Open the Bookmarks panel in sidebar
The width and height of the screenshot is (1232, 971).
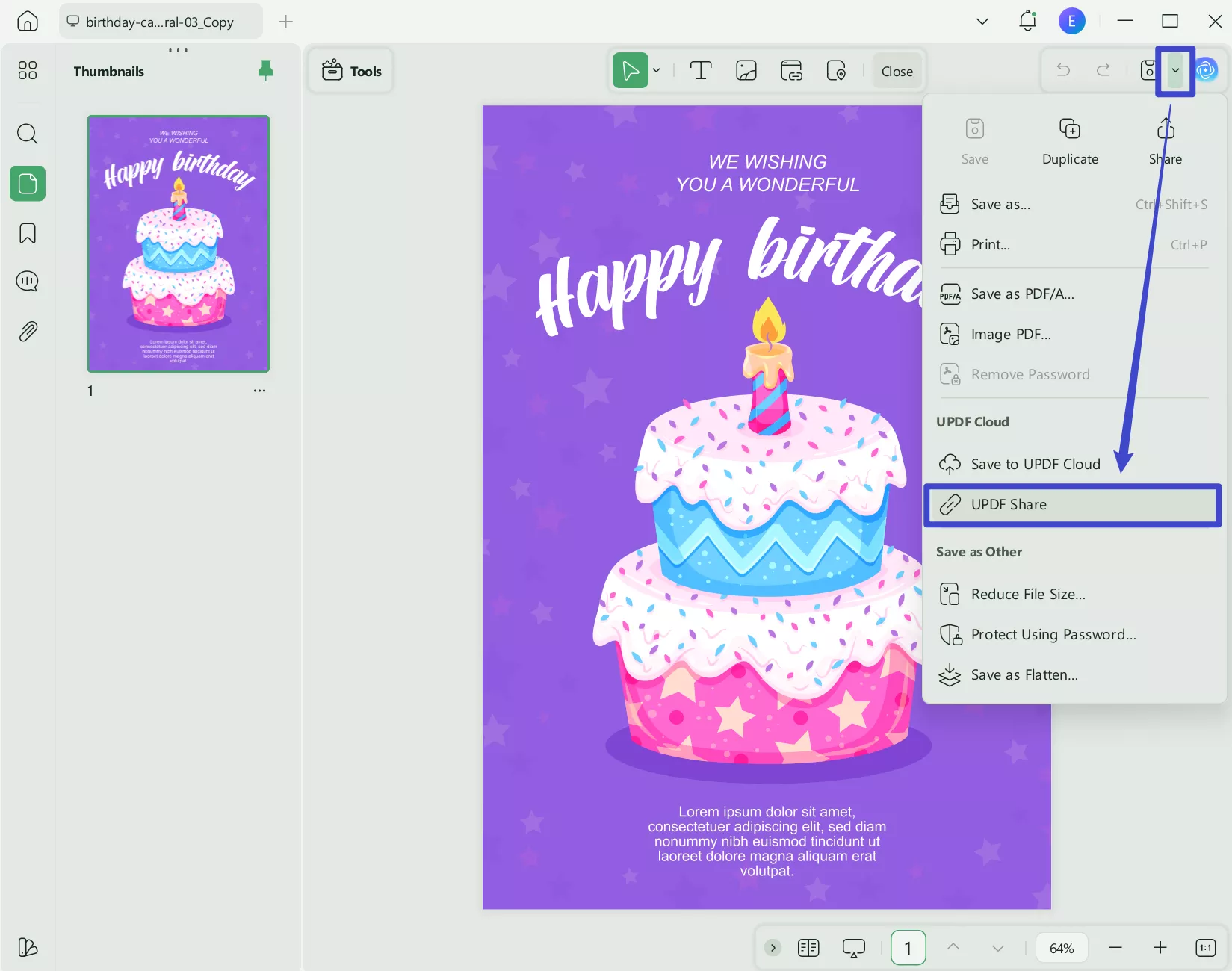tap(27, 233)
